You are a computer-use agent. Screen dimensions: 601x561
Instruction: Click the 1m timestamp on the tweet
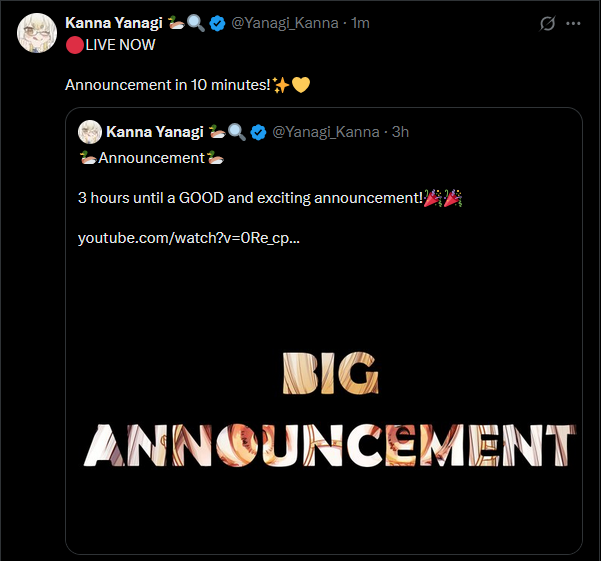point(360,23)
